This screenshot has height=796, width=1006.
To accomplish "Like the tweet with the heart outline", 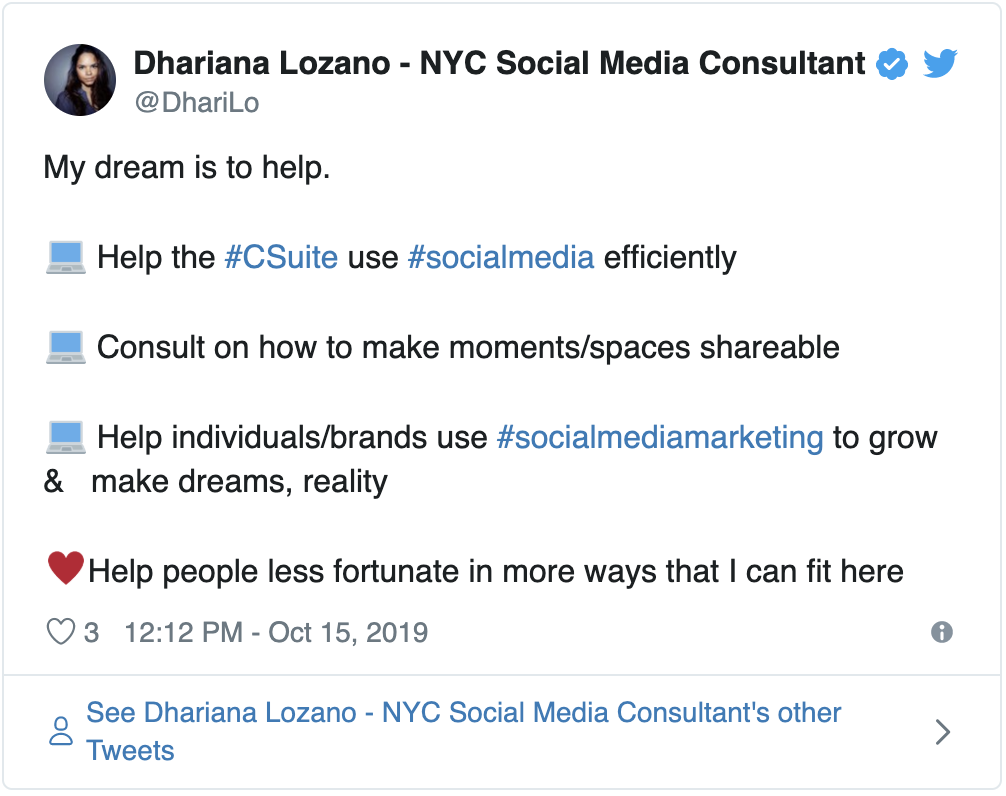I will coord(61,632).
